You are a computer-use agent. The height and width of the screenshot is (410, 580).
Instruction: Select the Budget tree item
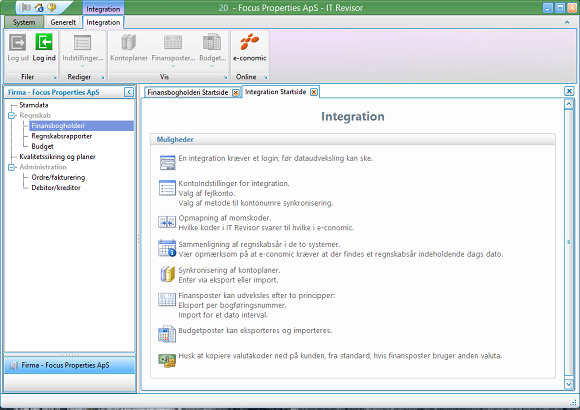[43, 147]
